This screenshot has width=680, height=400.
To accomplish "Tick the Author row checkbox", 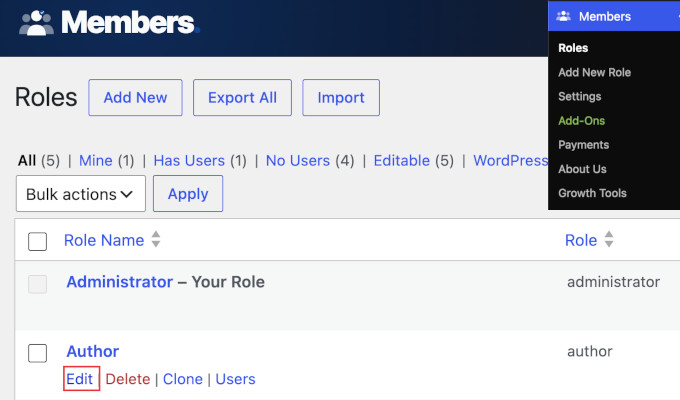I will point(38,353).
